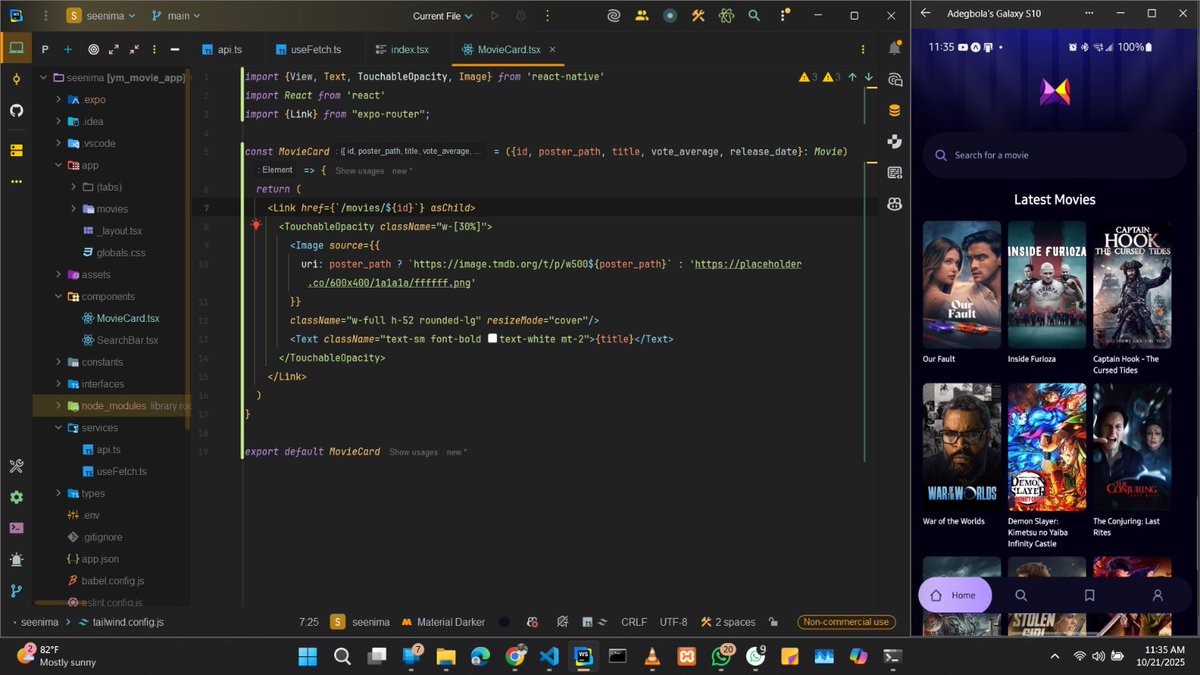This screenshot has width=1200, height=675.
Task: Open IDE notifications bell
Action: [894, 48]
